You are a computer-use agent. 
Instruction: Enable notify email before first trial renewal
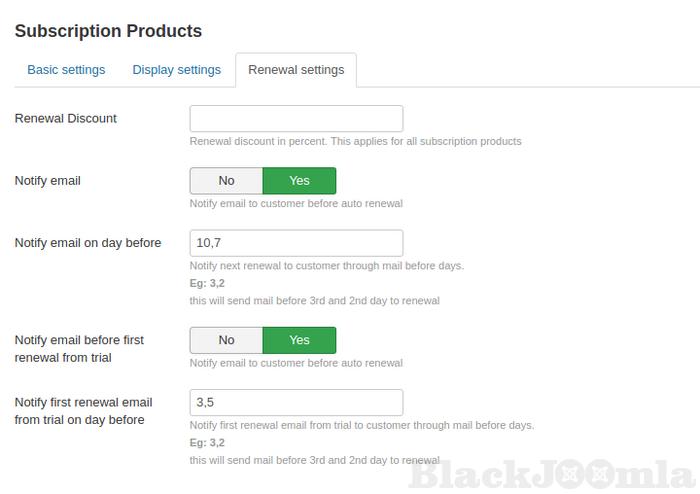(x=299, y=340)
